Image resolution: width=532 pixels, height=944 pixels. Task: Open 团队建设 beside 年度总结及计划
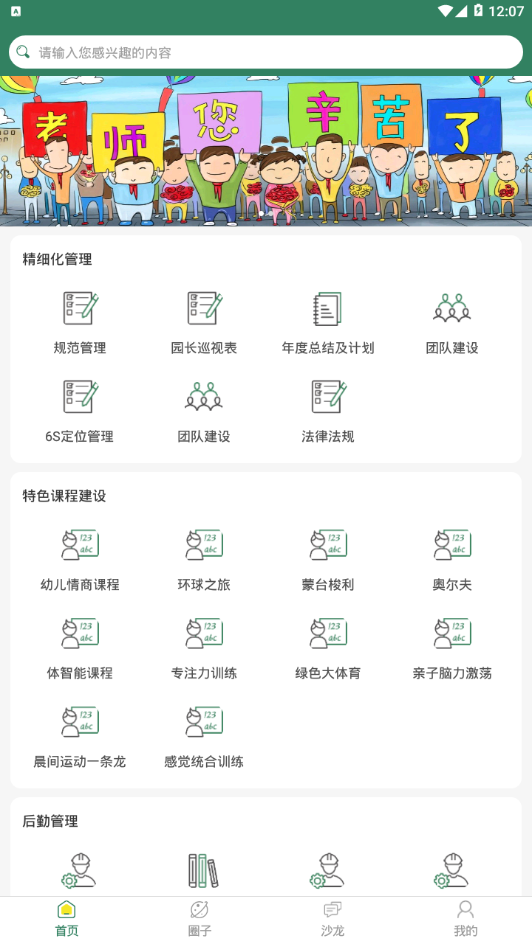coord(452,308)
